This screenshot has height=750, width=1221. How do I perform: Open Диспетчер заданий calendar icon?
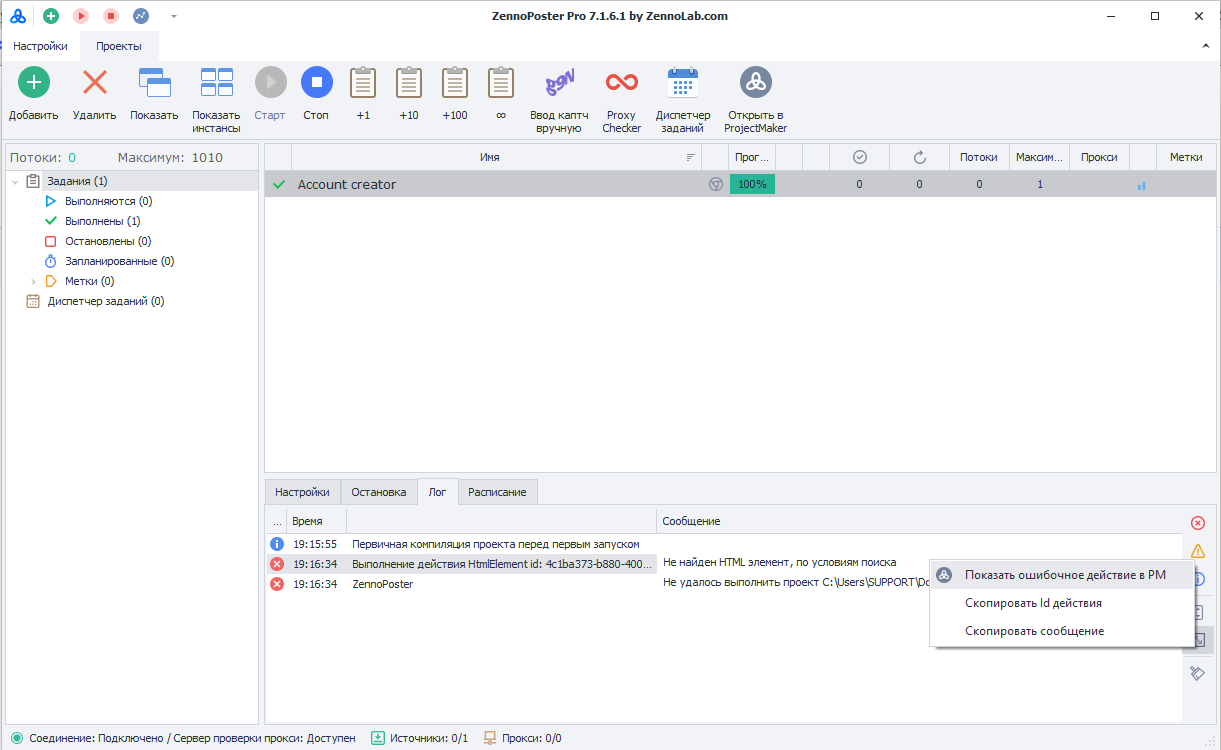click(x=683, y=83)
